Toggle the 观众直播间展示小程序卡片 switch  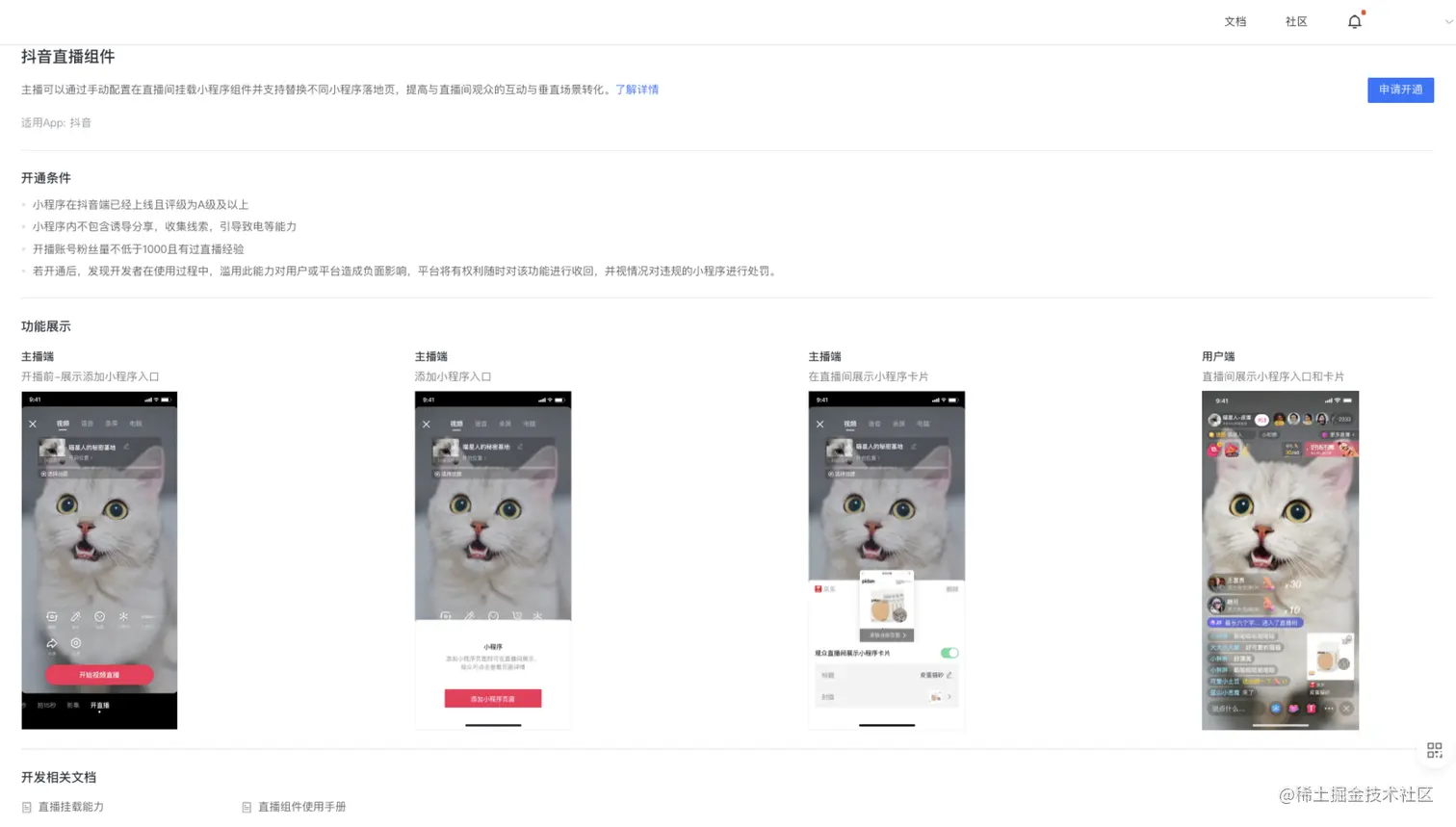pyautogui.click(x=949, y=653)
